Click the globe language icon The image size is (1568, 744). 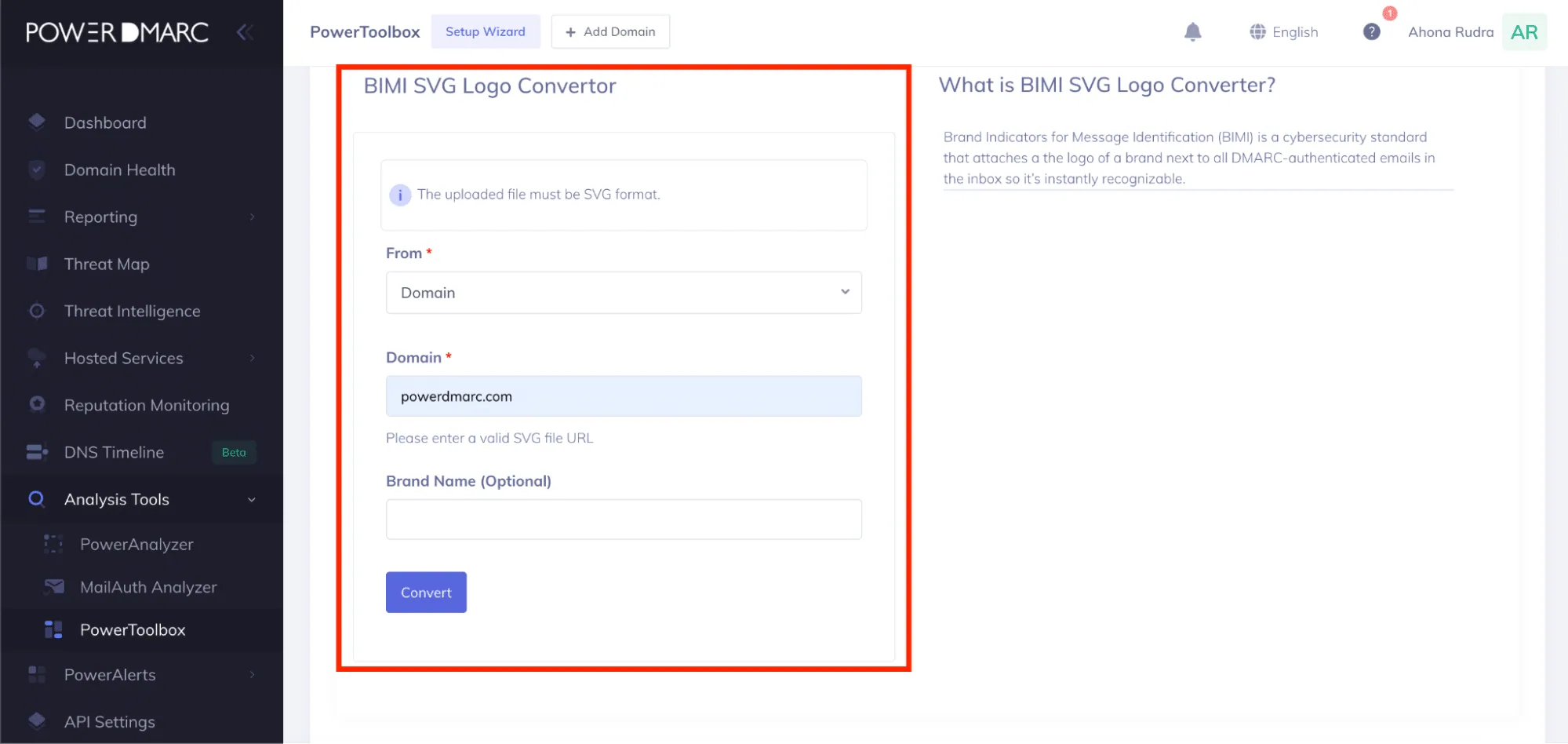[1257, 31]
